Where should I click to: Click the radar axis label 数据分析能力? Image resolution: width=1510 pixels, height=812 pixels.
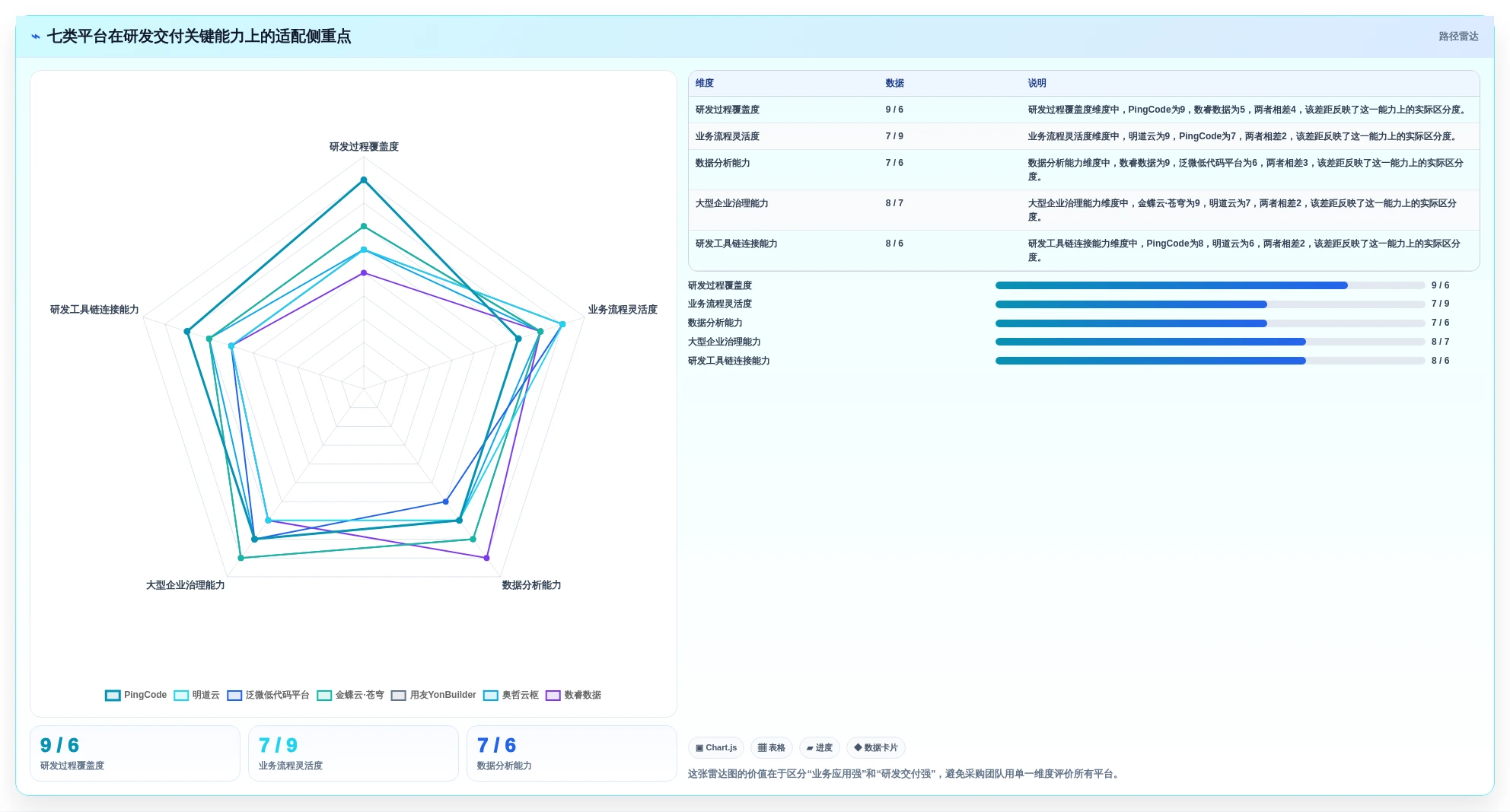pos(531,585)
